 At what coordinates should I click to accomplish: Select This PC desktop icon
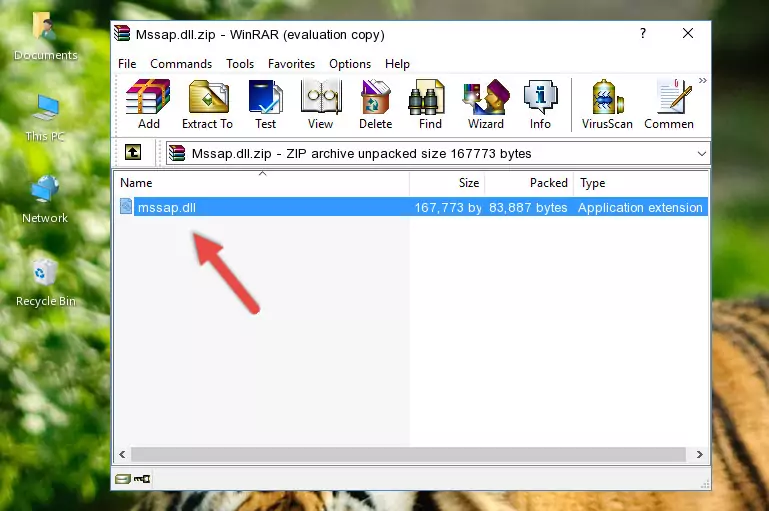[45, 118]
